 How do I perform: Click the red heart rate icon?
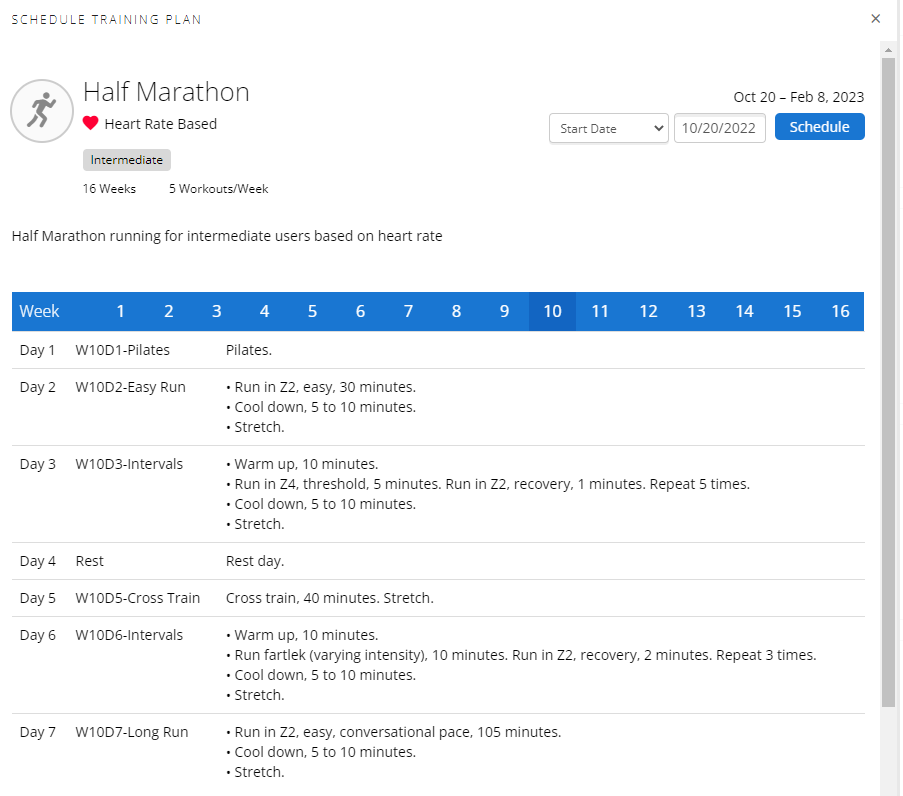[x=91, y=124]
